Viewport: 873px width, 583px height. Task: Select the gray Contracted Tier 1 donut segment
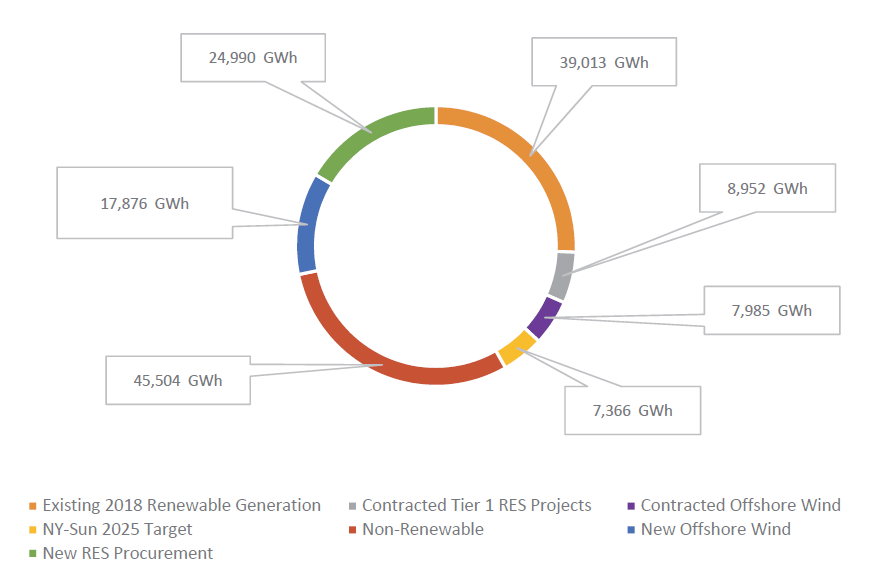coord(565,275)
